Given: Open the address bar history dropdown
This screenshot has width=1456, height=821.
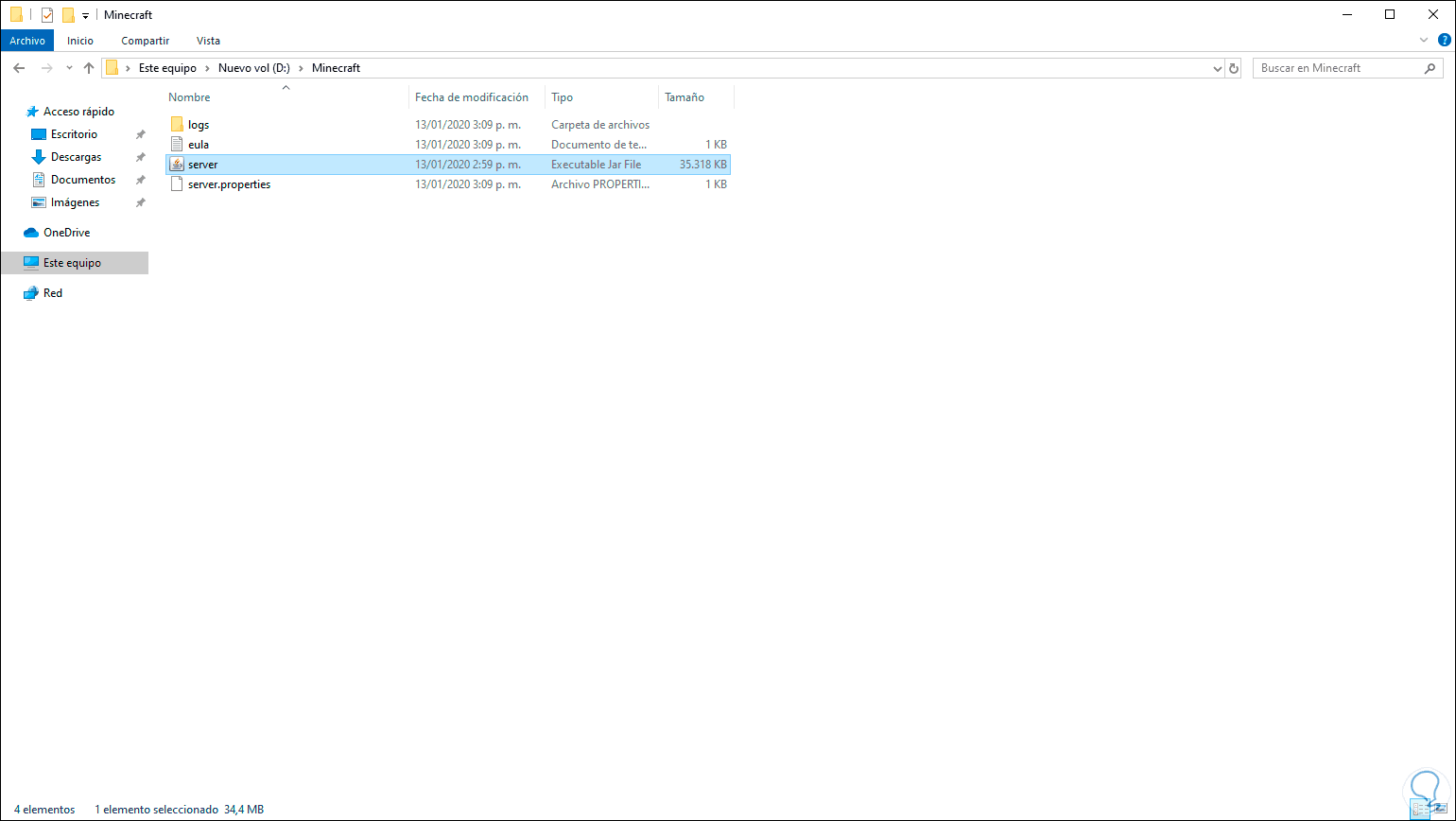Looking at the screenshot, I should [1218, 68].
